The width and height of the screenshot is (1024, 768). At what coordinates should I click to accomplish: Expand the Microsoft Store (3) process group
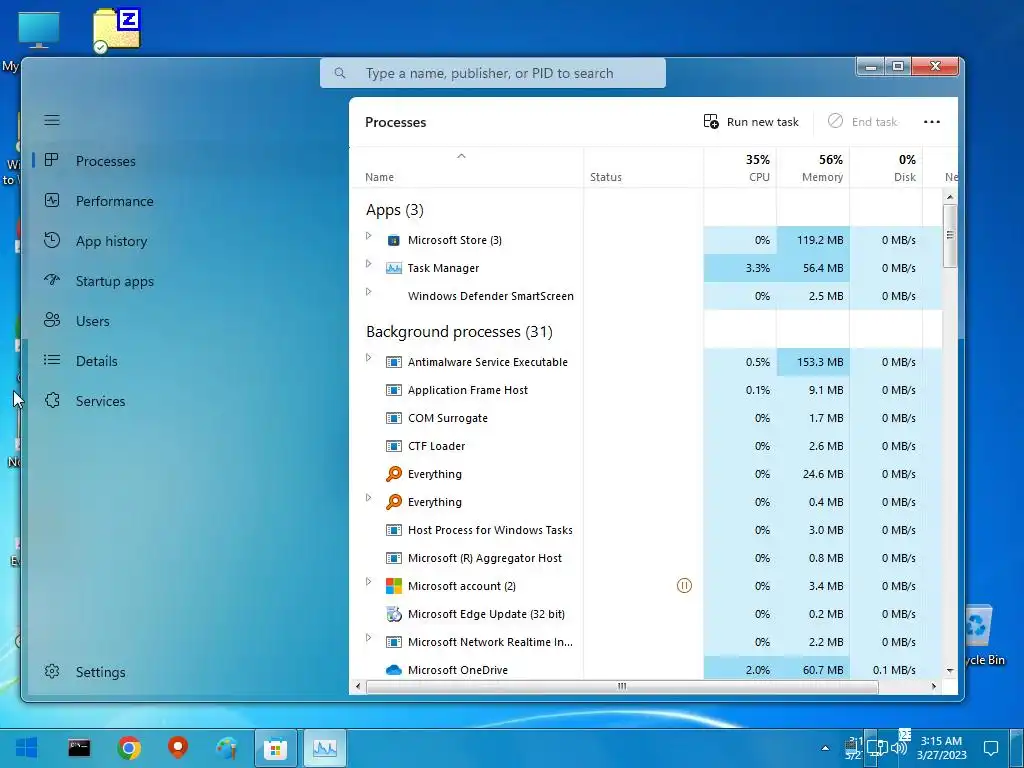click(x=368, y=236)
